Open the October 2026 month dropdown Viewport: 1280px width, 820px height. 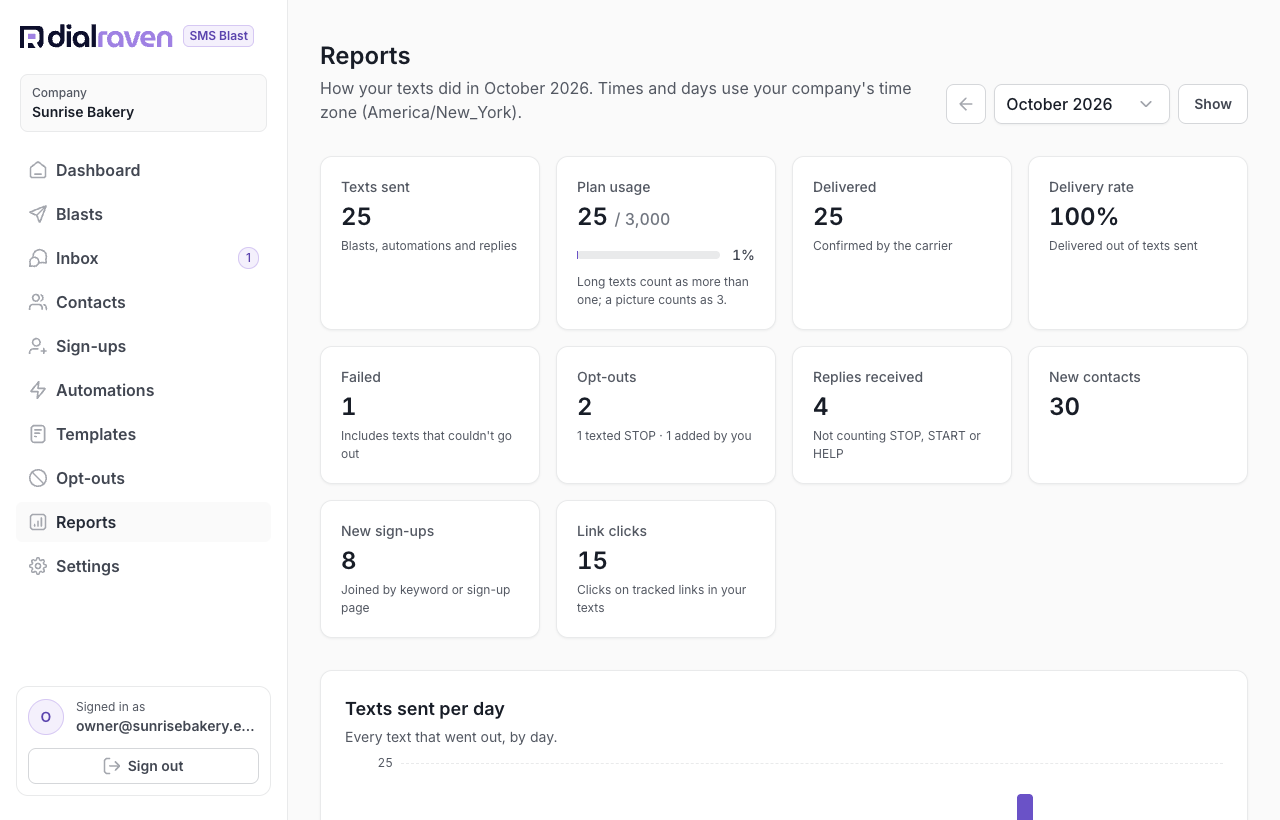pyautogui.click(x=1082, y=104)
